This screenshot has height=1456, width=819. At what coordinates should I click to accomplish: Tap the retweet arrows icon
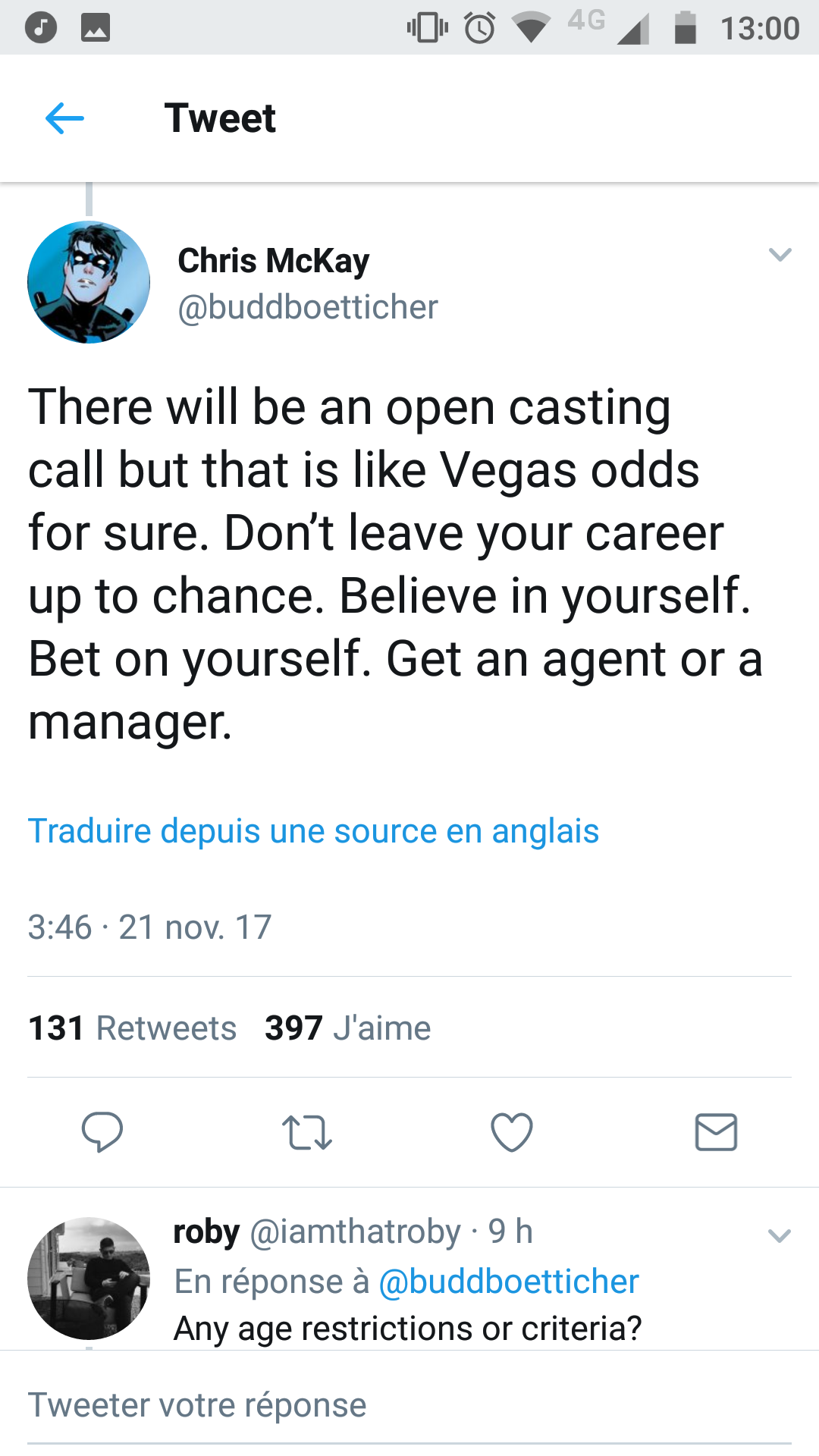306,1132
